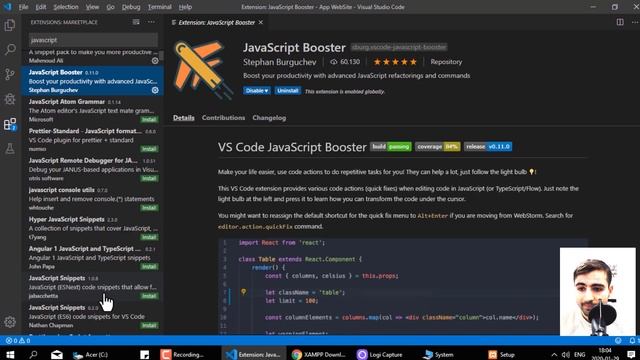Open the Search view in activity bar
640x360 pixels.
tap(10, 50)
